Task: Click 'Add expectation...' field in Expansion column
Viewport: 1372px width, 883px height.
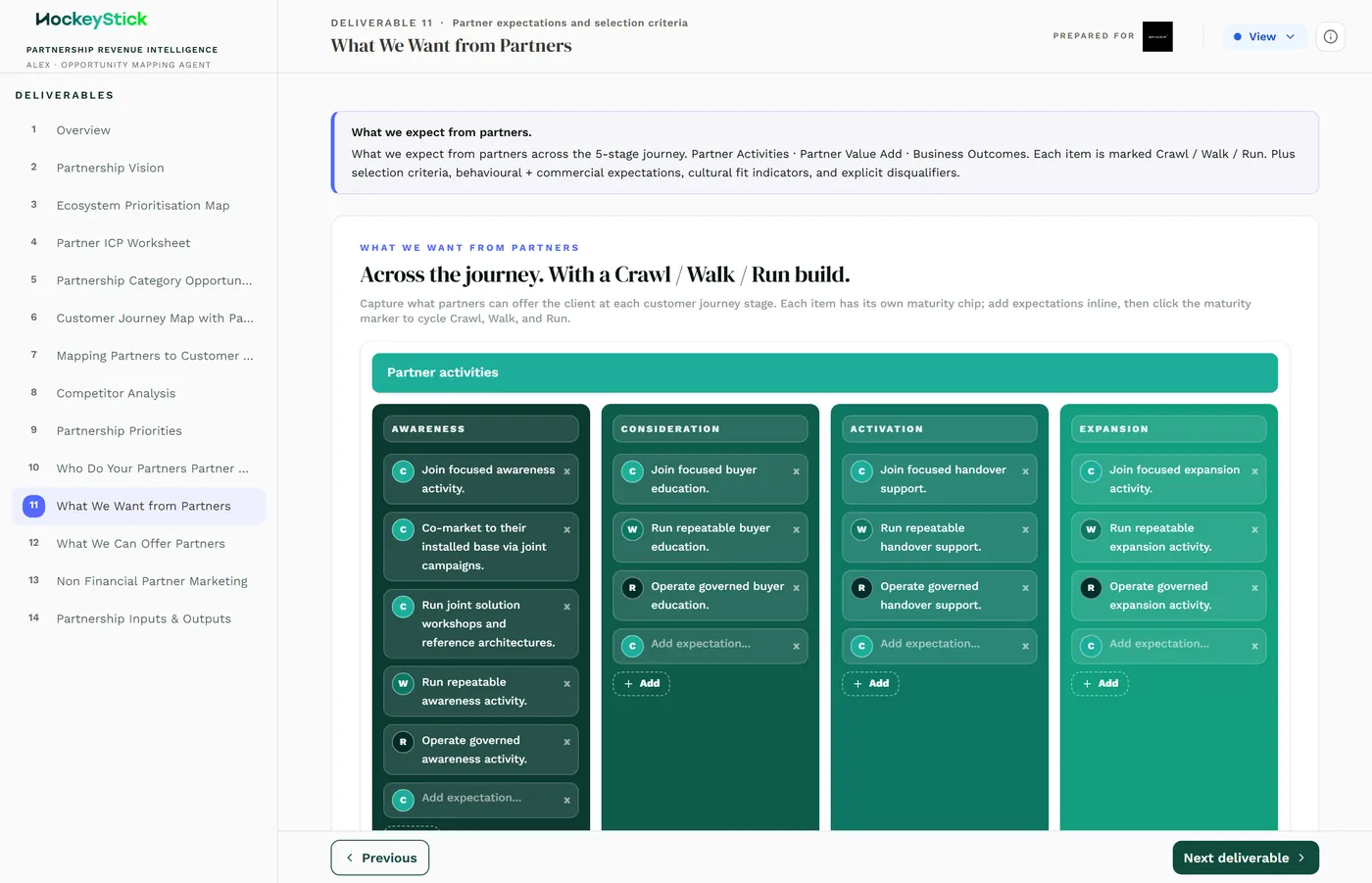Action: pos(1174,644)
